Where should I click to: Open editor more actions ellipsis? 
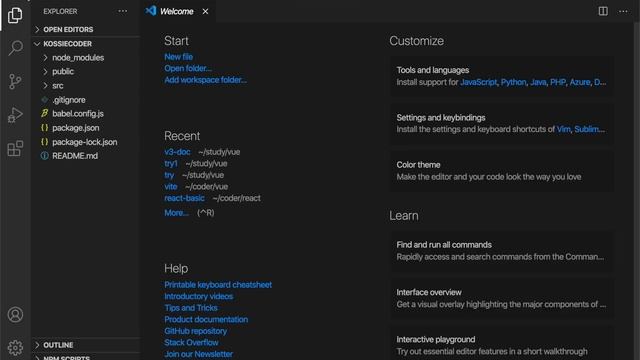[x=623, y=11]
